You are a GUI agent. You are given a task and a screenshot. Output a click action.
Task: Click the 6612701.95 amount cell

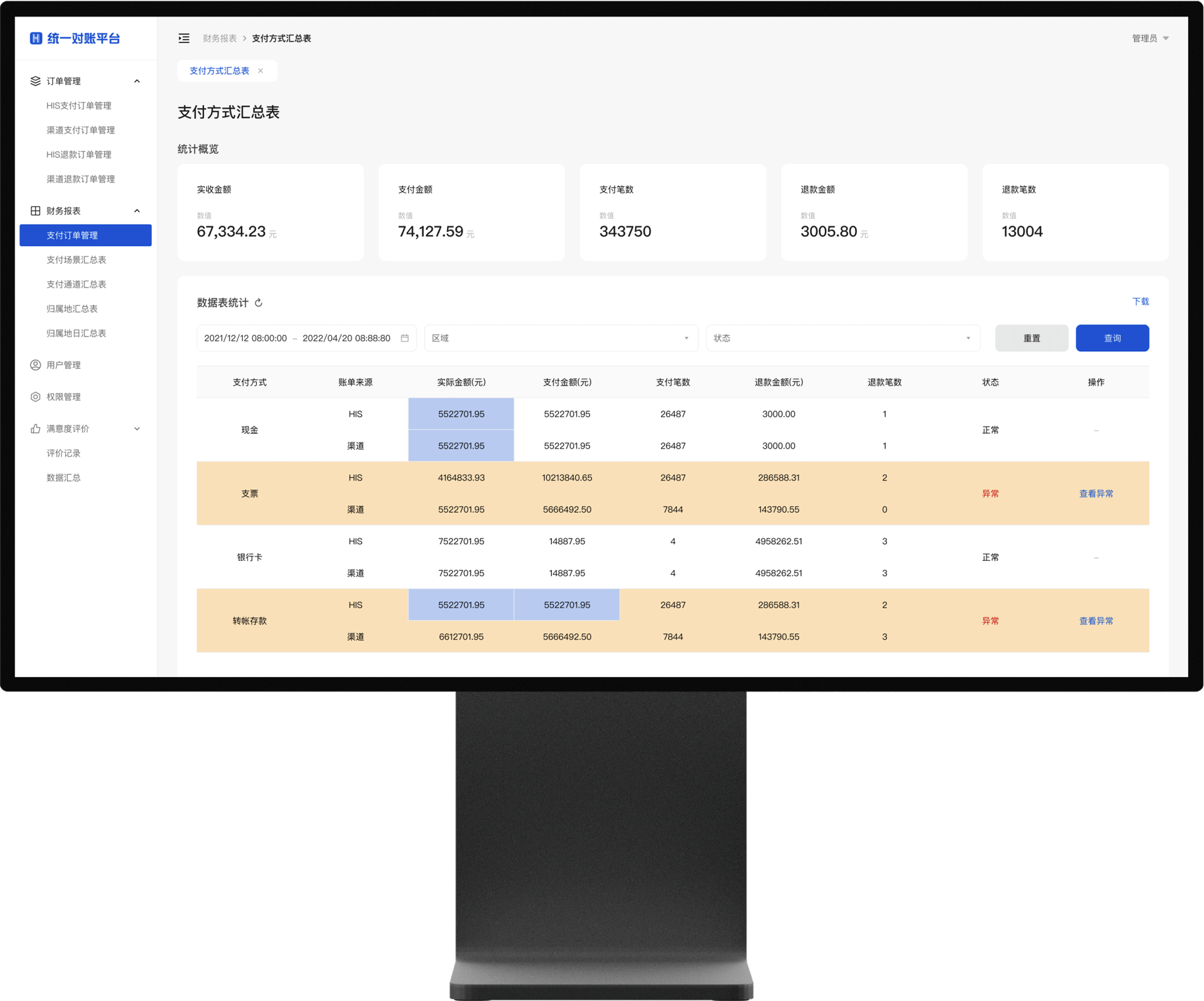(461, 636)
